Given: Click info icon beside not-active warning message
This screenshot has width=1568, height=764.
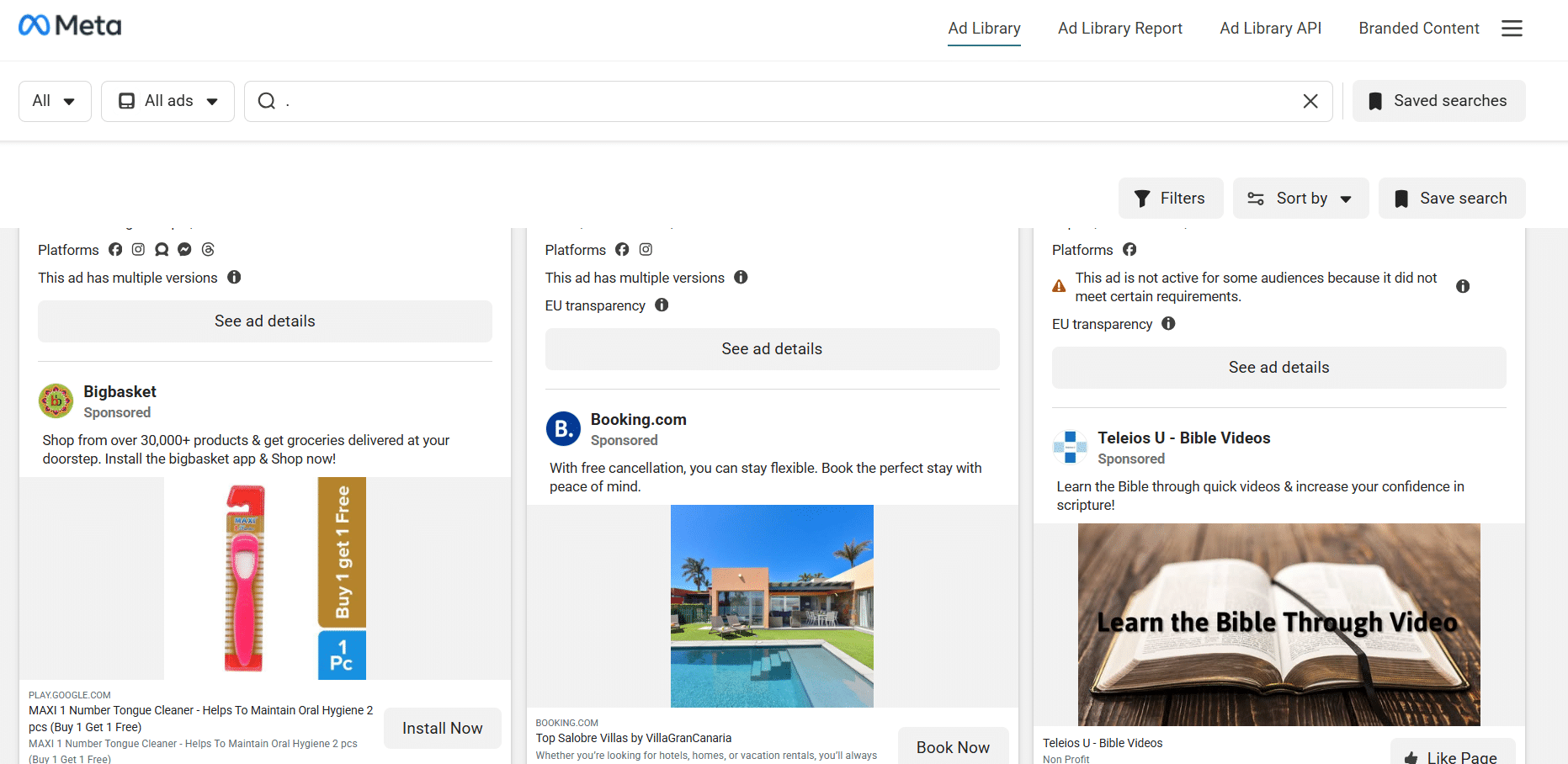Looking at the screenshot, I should 1463,286.
